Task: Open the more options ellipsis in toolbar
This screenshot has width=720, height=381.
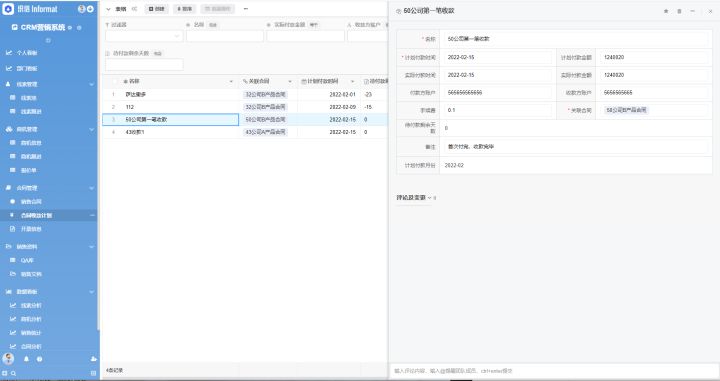Action: (246, 9)
